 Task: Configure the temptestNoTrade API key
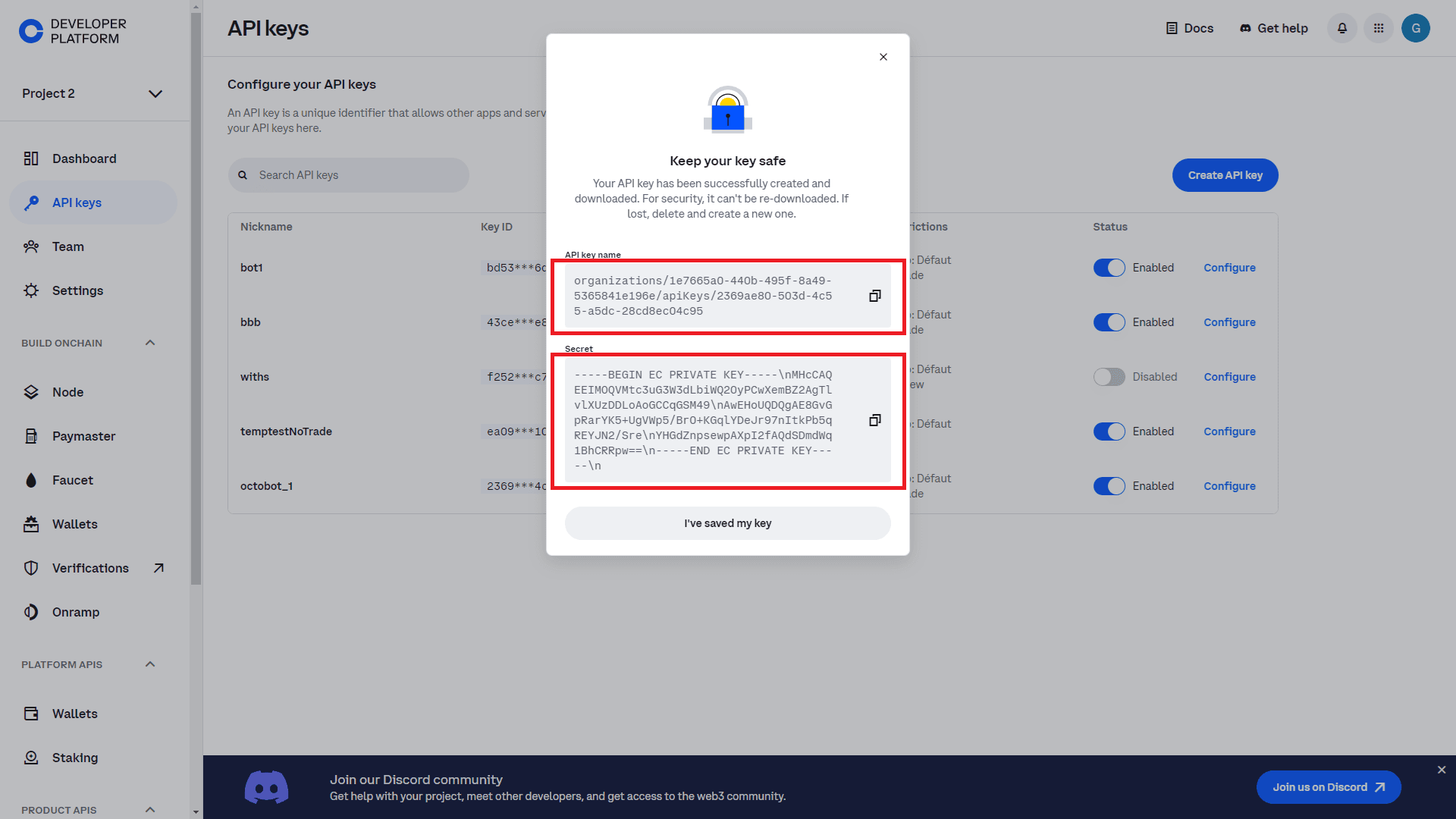click(1229, 431)
